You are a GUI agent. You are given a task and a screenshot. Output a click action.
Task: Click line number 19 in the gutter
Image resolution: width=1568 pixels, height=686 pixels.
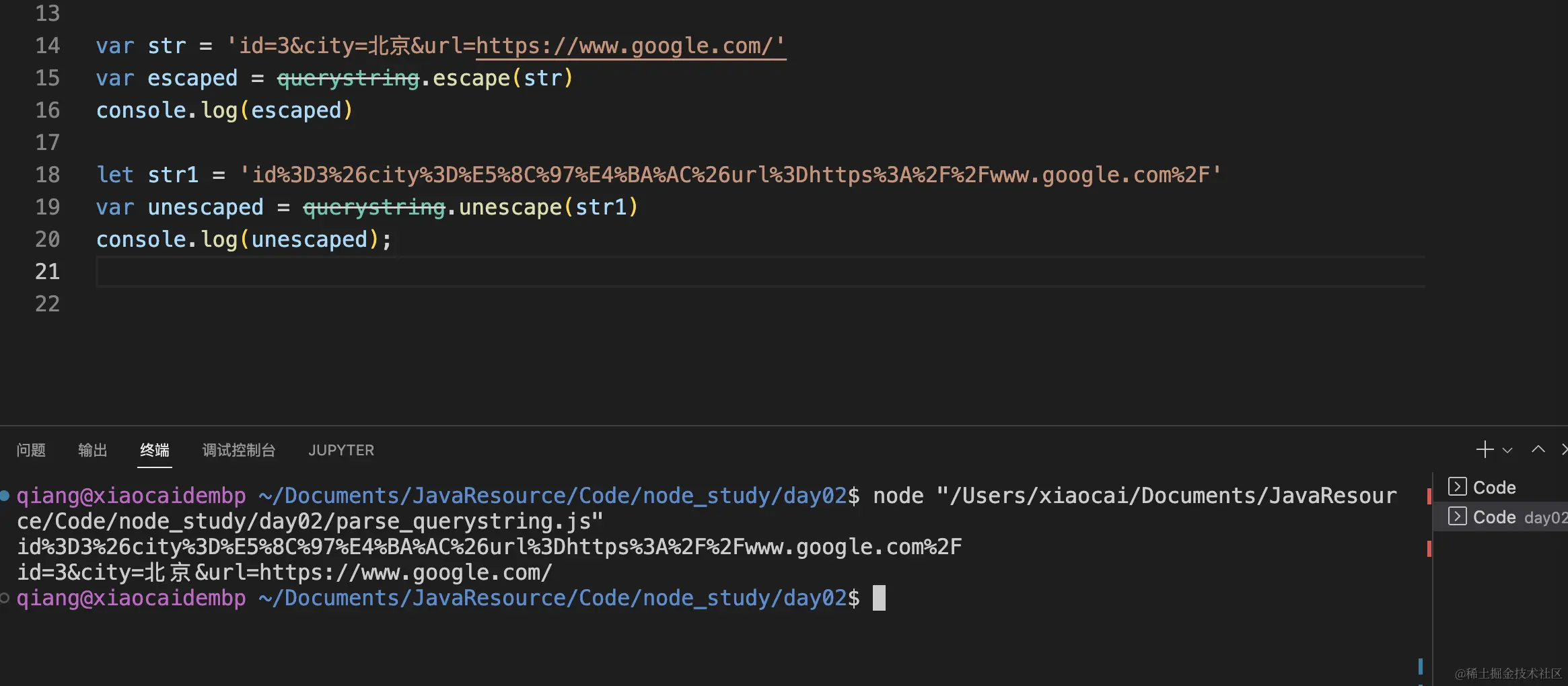click(47, 207)
